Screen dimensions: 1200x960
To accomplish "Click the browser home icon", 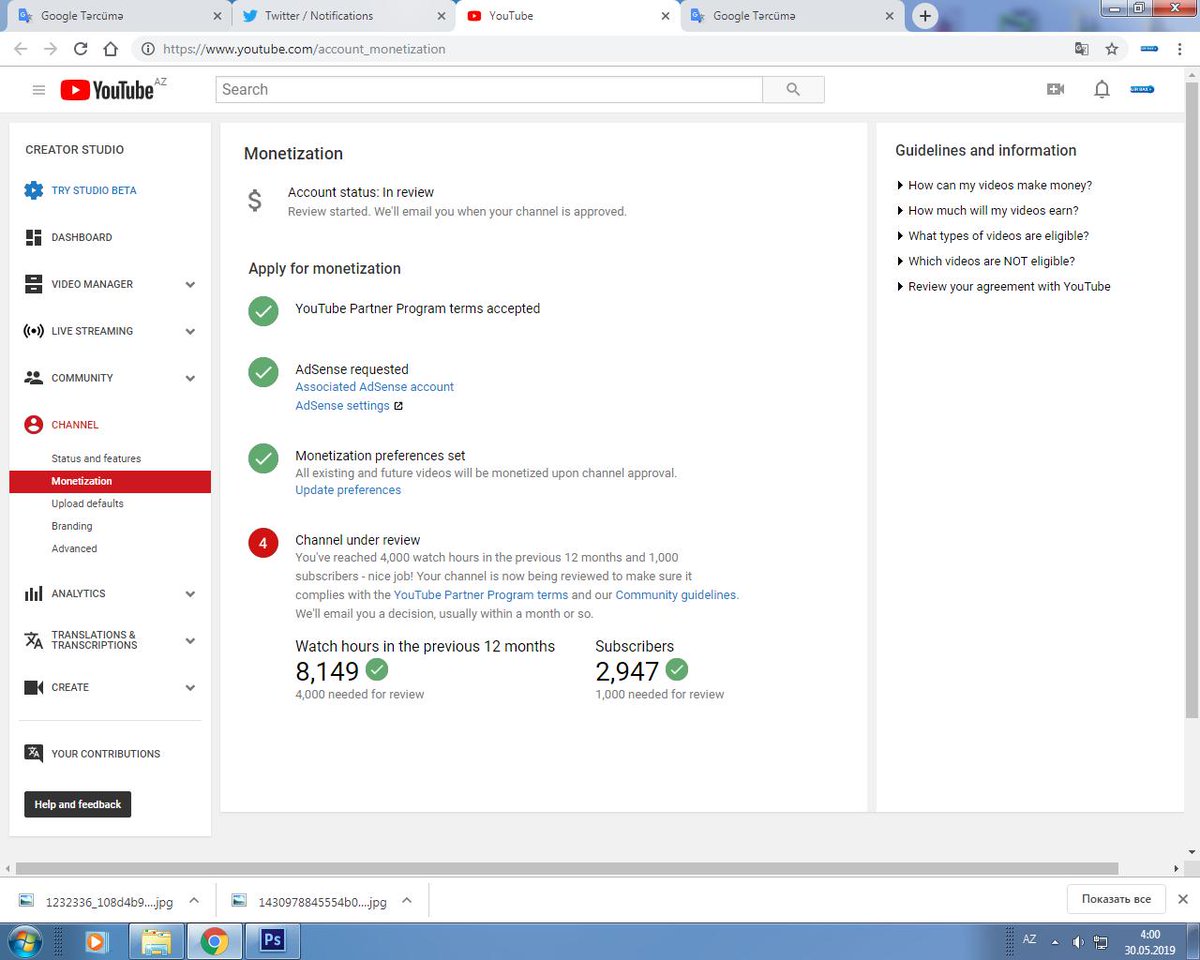I will click(111, 48).
